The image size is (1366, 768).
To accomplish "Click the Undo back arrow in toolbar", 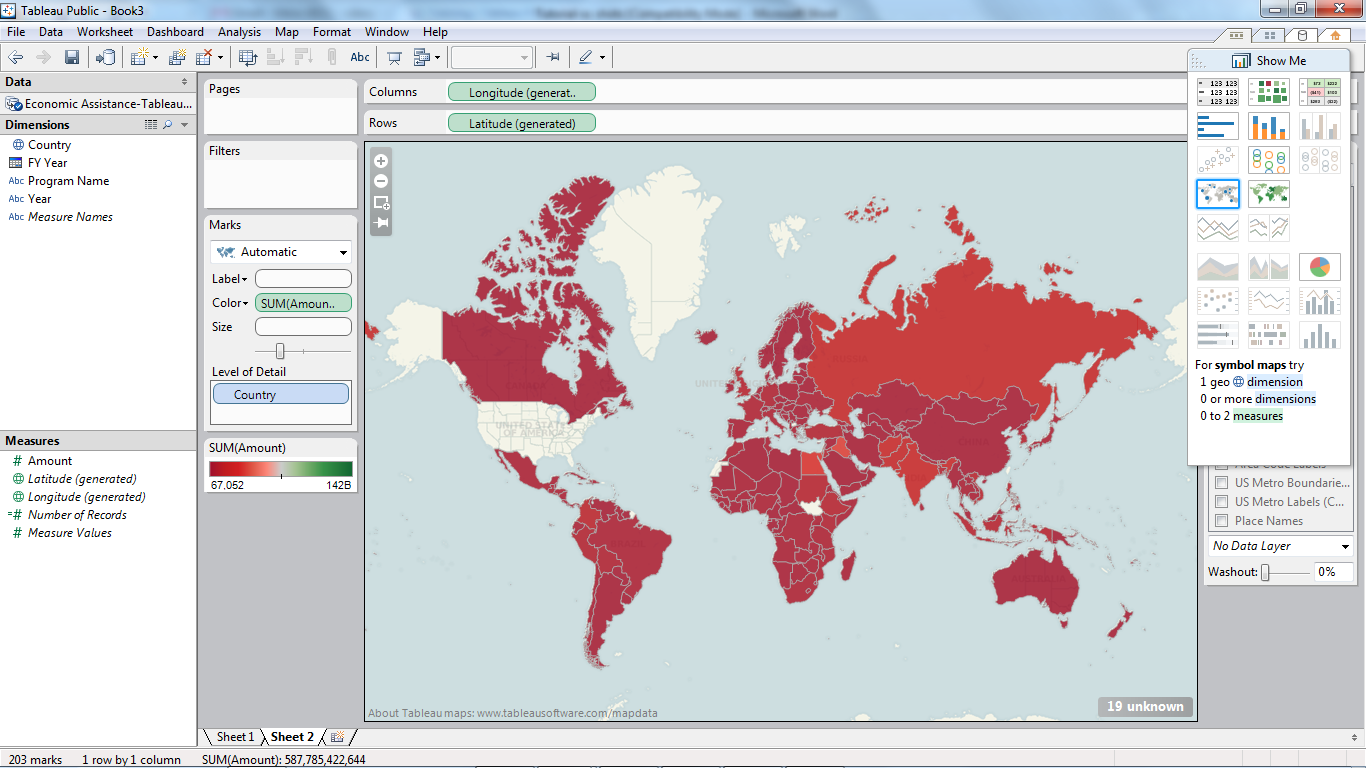I will tap(16, 57).
